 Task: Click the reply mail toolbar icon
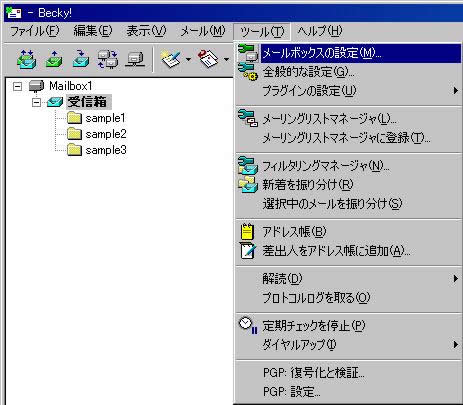tap(208, 59)
